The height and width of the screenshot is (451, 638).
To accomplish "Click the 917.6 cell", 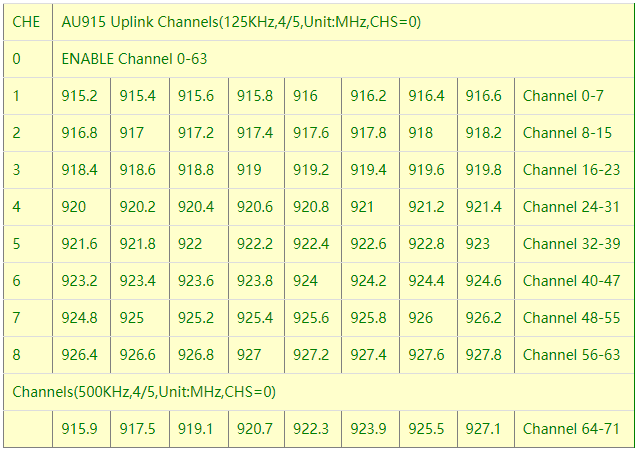I will coord(313,133).
